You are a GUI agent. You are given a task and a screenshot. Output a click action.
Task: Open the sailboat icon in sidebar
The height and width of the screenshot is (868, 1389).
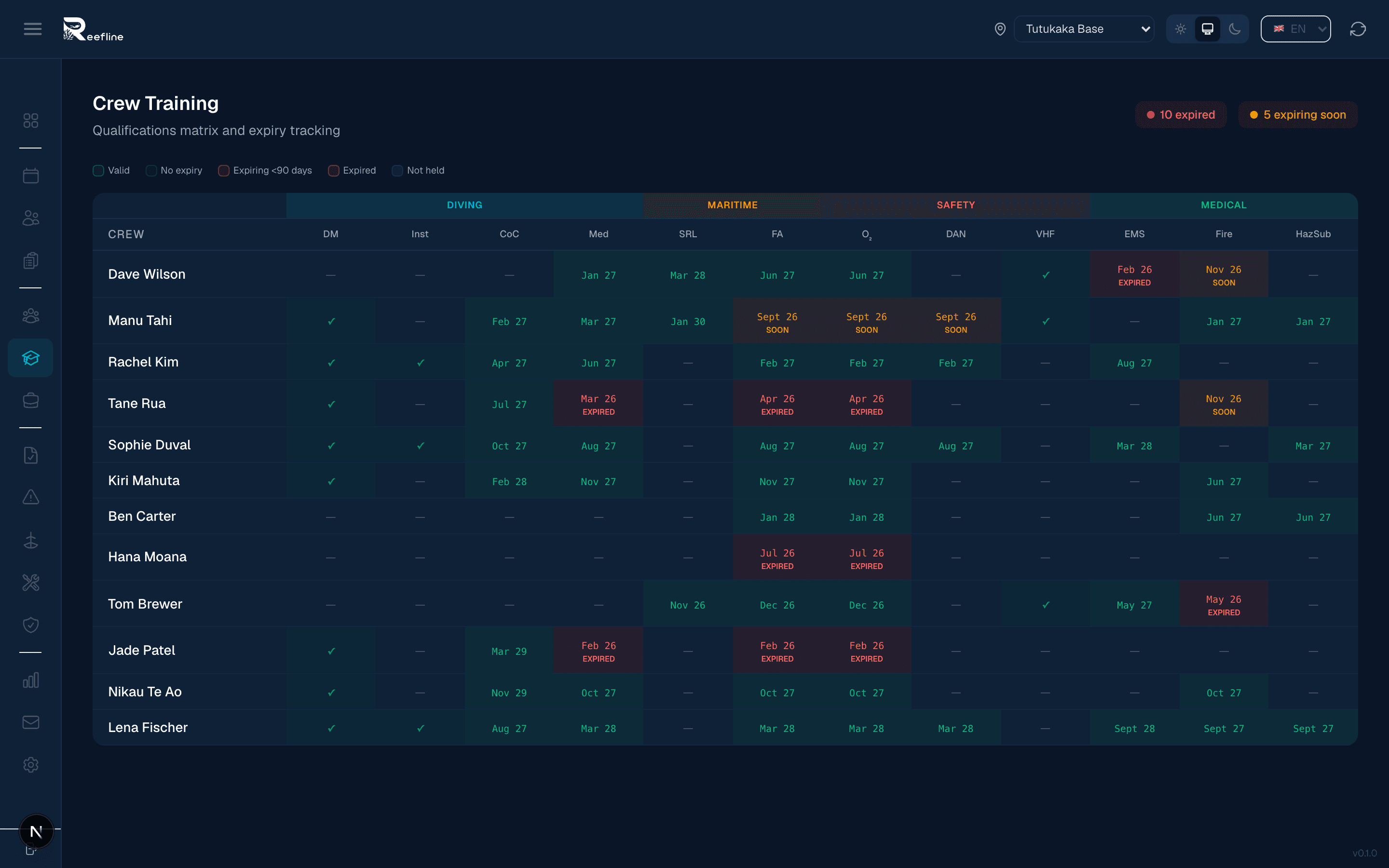click(x=31, y=540)
